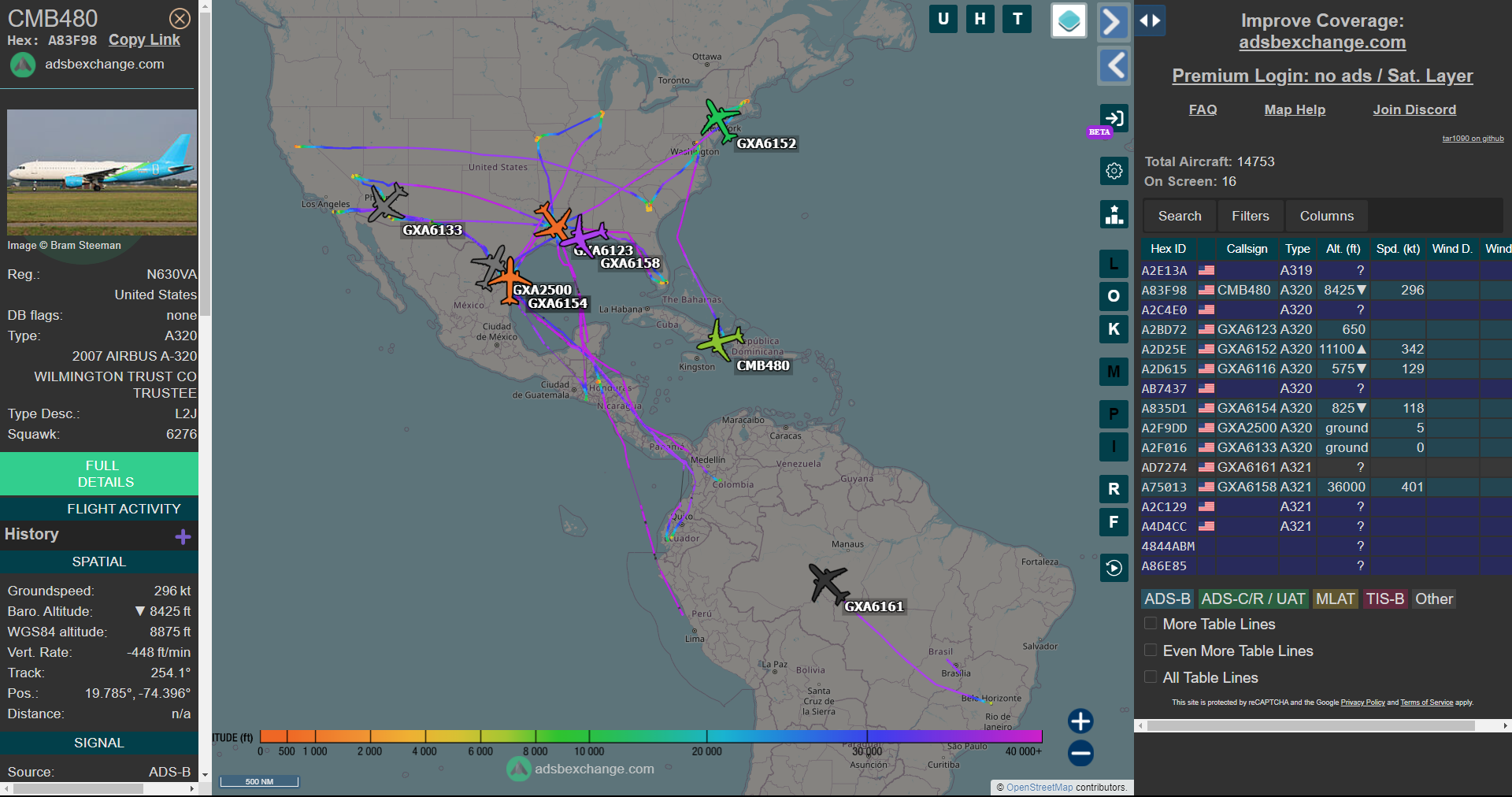Expand History with the plus icon
The image size is (1512, 797).
pos(183,536)
